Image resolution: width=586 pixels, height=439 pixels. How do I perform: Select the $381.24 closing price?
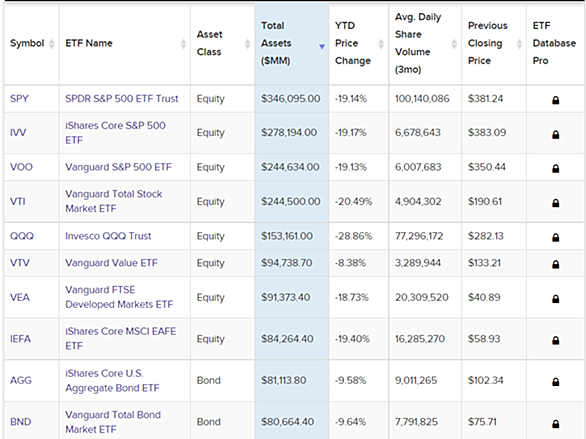pyautogui.click(x=485, y=99)
